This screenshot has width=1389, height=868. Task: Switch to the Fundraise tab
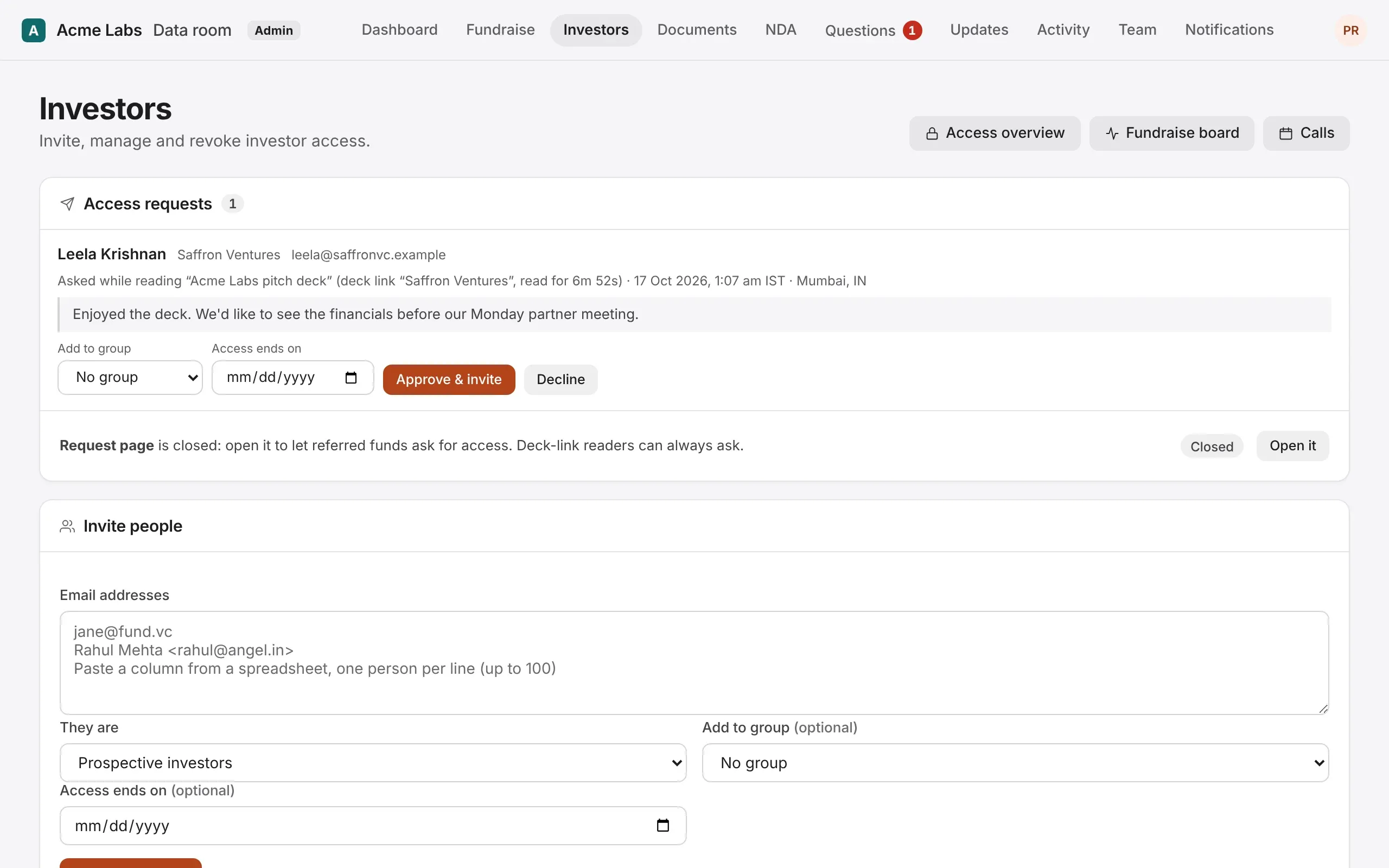[500, 30]
